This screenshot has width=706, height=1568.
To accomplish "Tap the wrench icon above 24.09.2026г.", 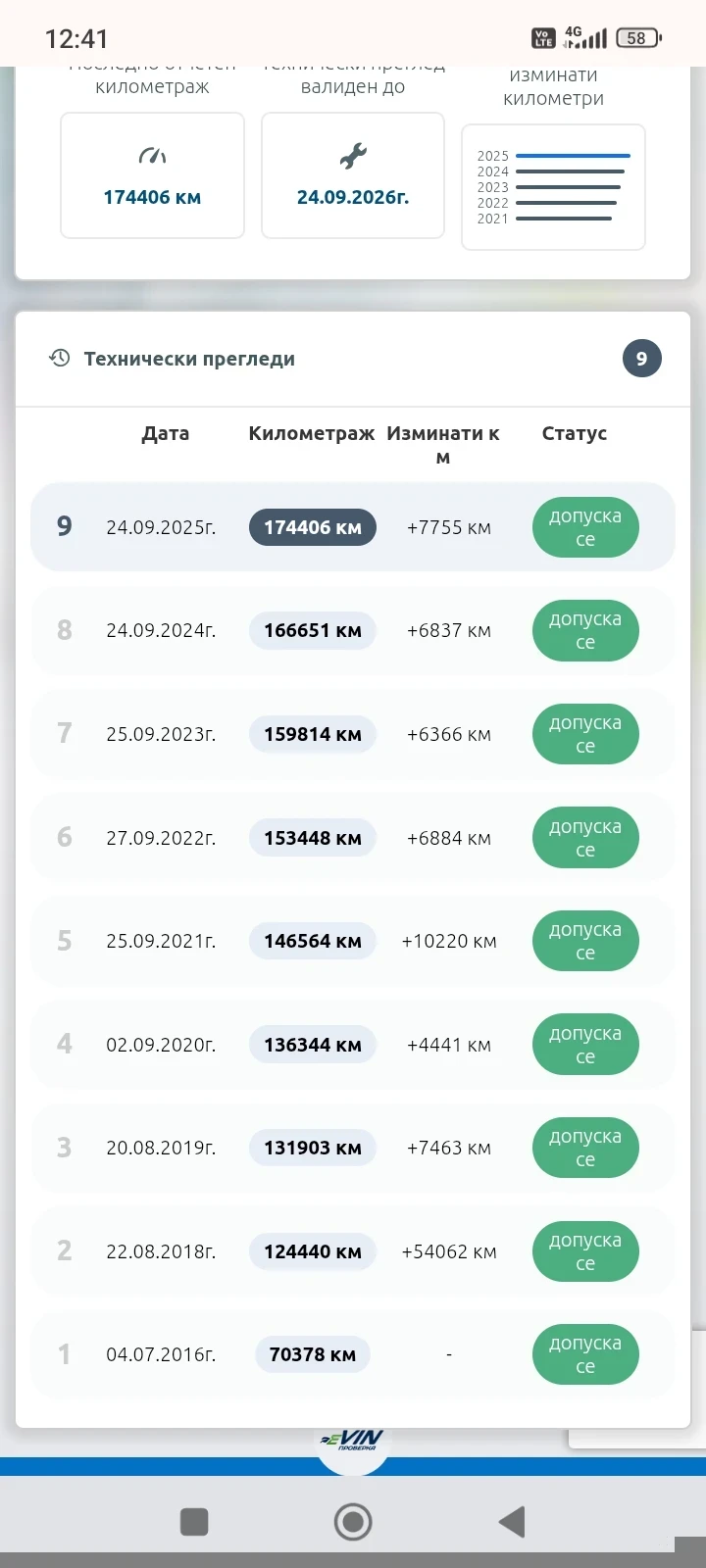I will 353,156.
